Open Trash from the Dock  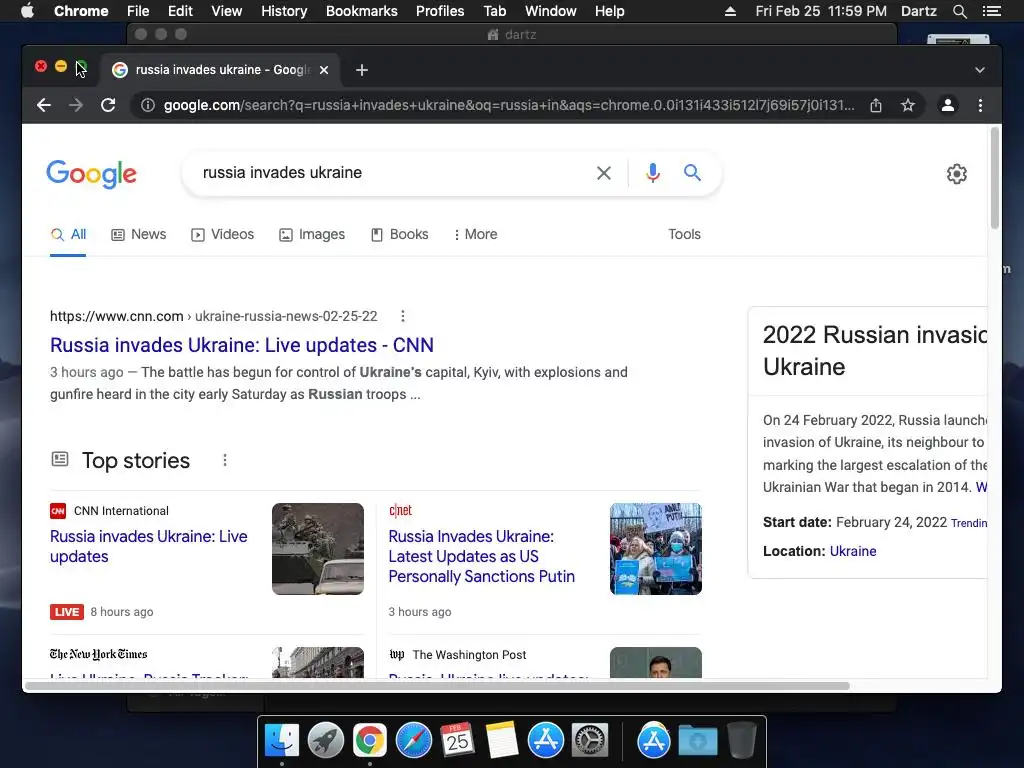click(x=741, y=740)
